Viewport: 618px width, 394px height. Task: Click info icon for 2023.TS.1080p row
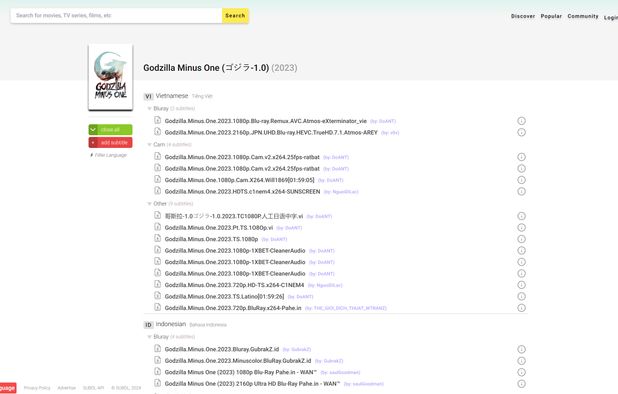[521, 239]
